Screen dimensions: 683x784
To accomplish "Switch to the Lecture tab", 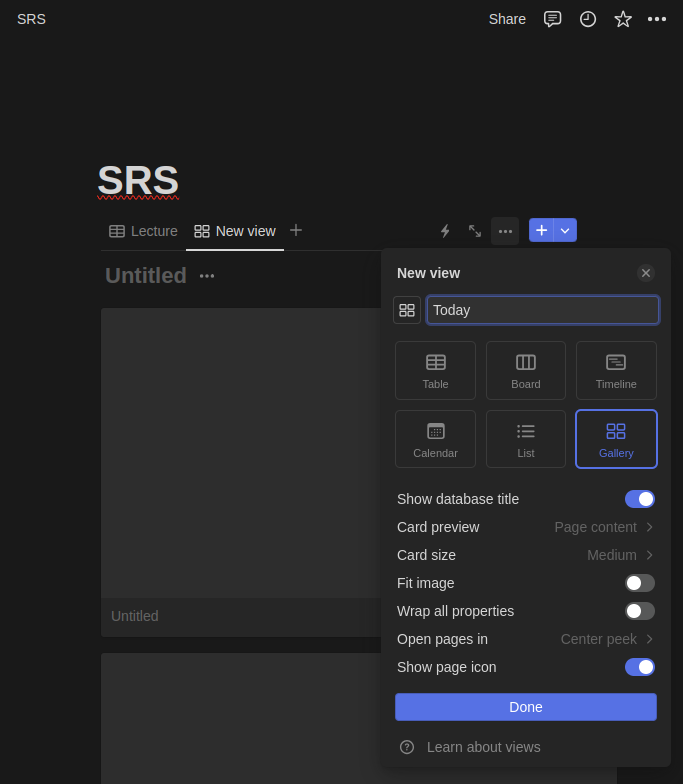I will click(x=144, y=231).
